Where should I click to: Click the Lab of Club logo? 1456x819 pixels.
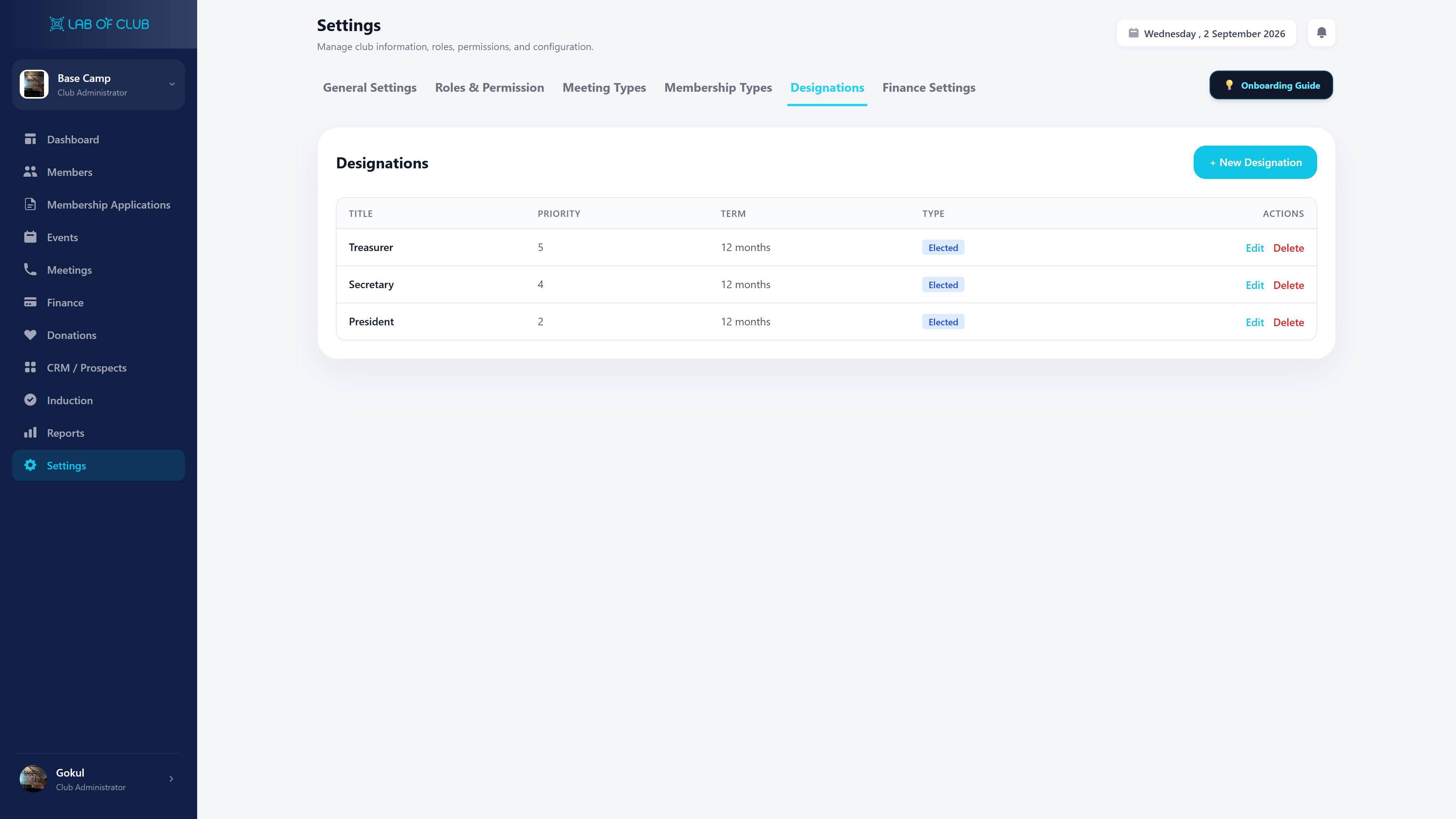point(99,24)
